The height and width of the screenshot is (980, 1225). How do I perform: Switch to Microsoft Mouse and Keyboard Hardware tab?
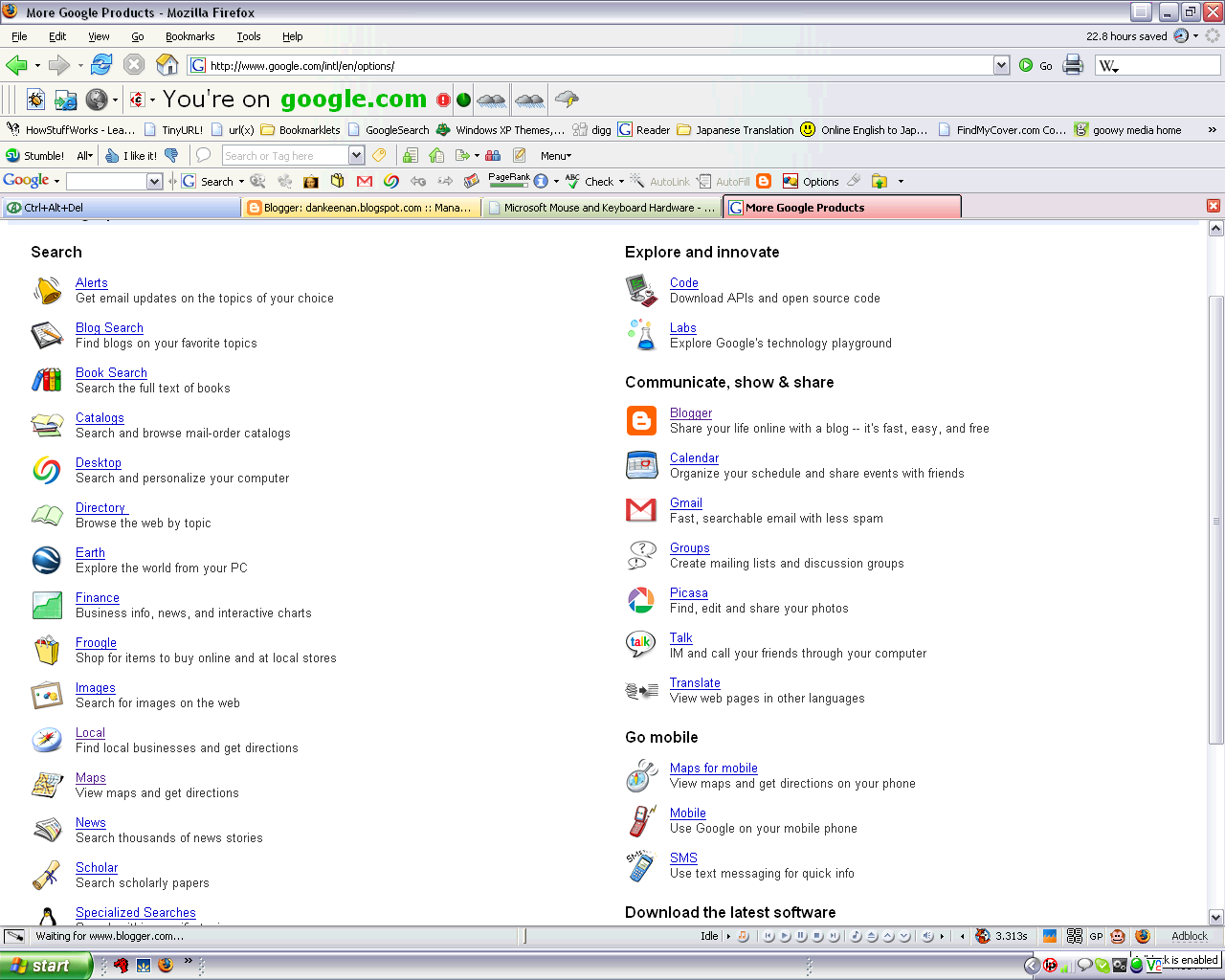click(602, 207)
